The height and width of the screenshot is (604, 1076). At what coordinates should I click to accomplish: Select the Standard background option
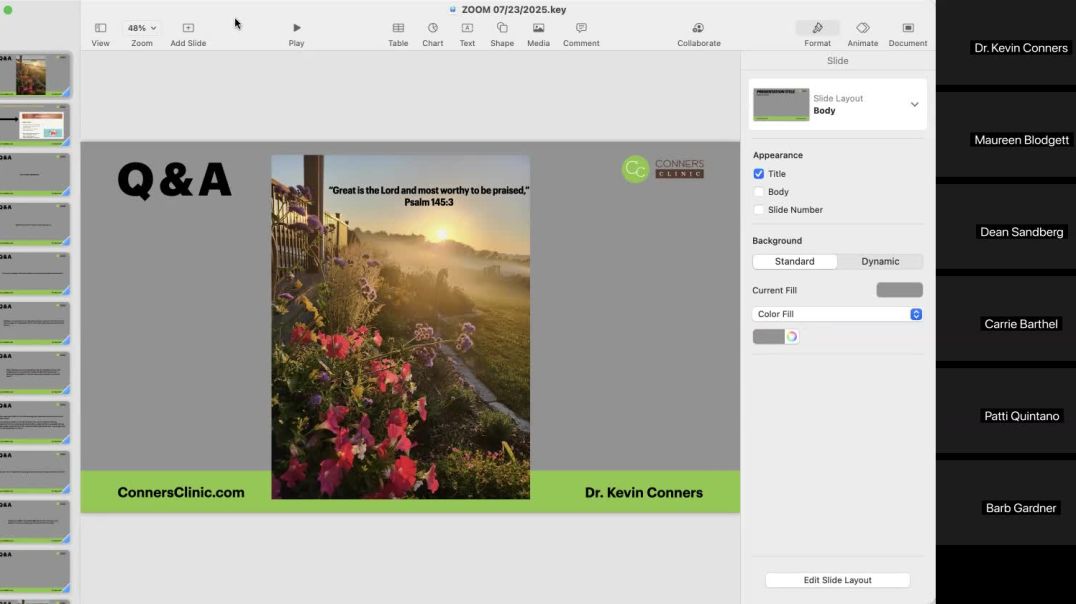[795, 262]
